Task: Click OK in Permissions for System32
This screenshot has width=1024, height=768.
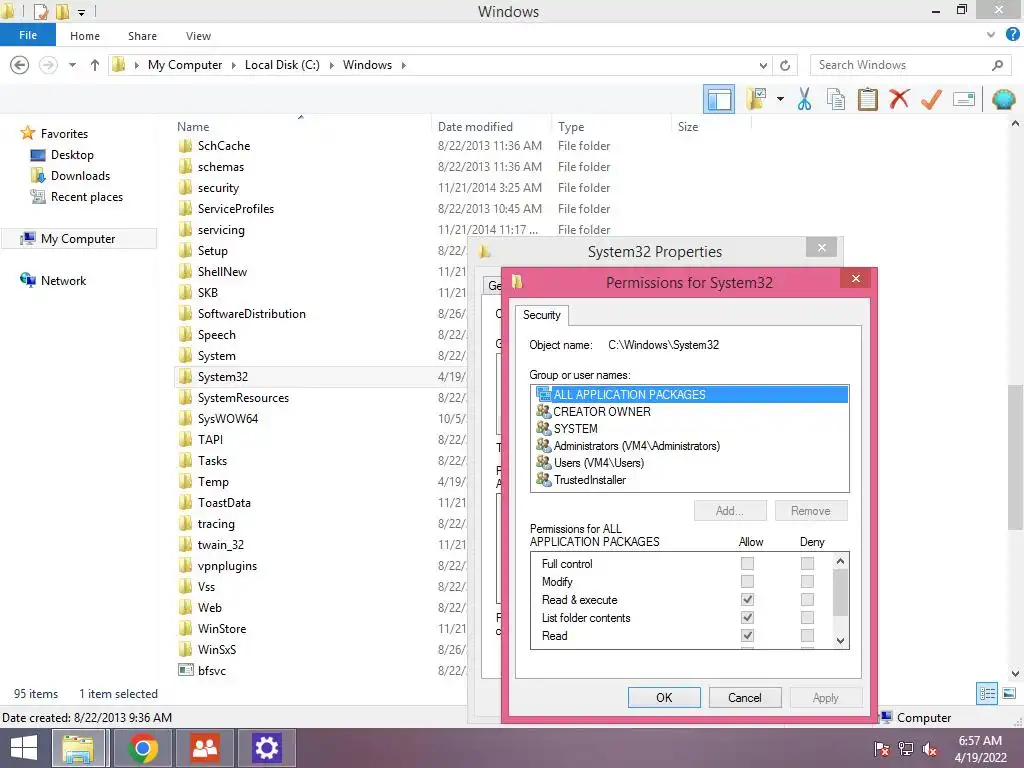Action: [664, 697]
